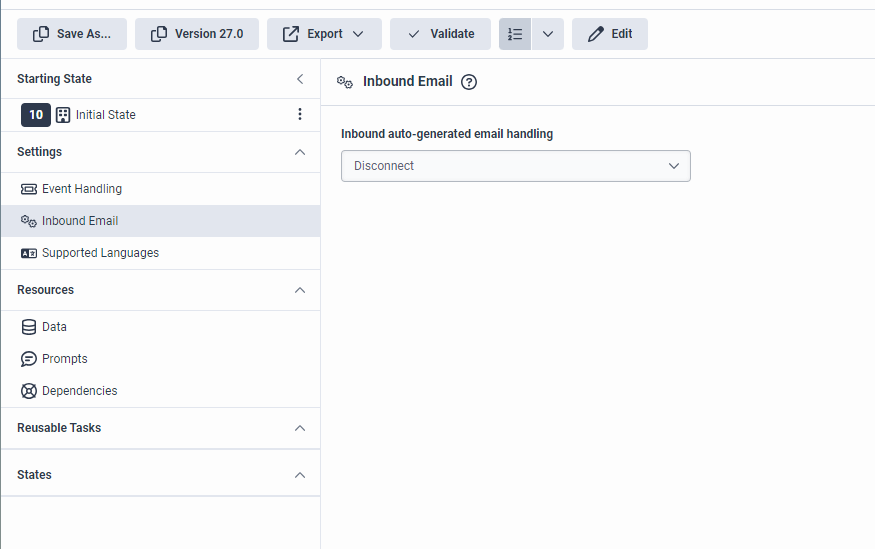Click the Edit button

tap(610, 34)
